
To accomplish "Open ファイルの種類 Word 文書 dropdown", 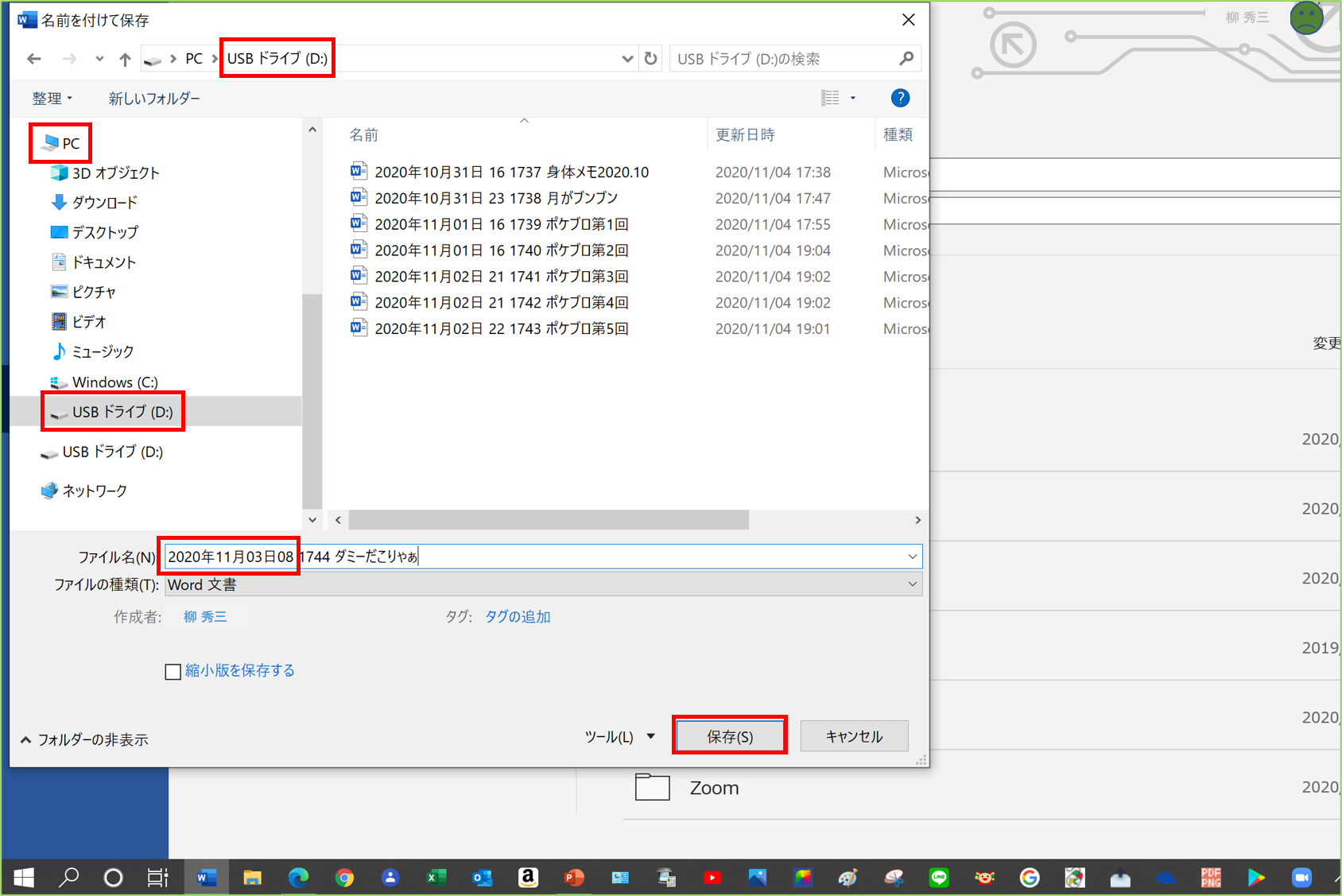I will (544, 584).
